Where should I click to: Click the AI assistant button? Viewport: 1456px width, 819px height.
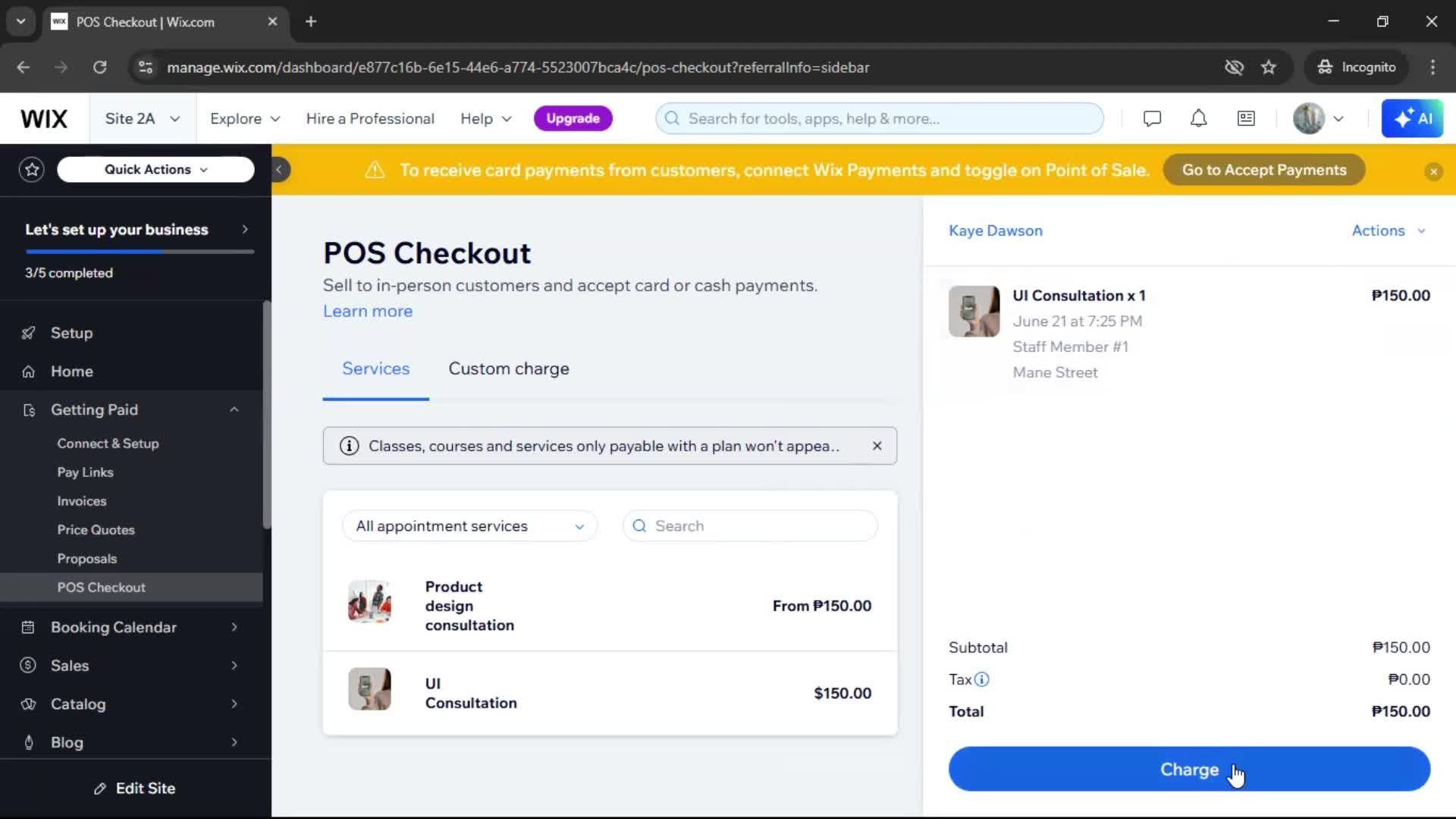tap(1412, 119)
